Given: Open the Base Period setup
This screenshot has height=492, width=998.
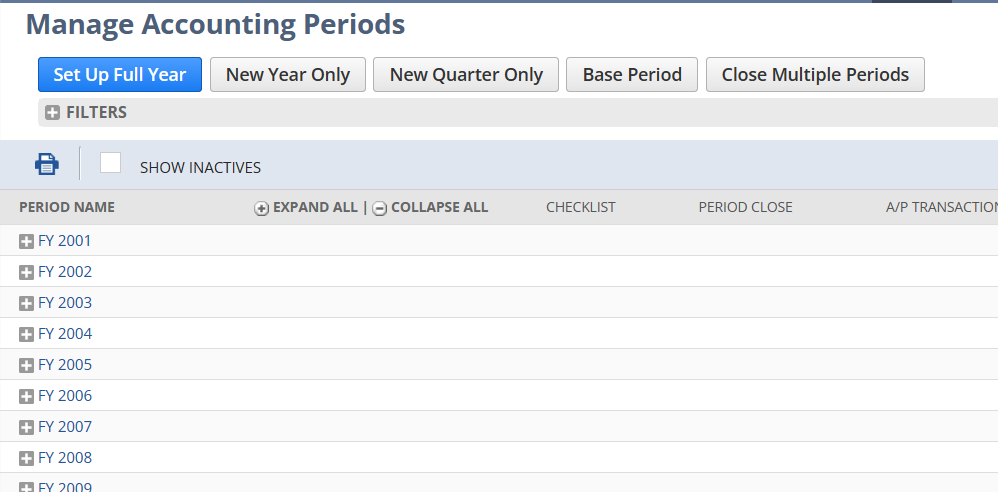Looking at the screenshot, I should coord(632,75).
